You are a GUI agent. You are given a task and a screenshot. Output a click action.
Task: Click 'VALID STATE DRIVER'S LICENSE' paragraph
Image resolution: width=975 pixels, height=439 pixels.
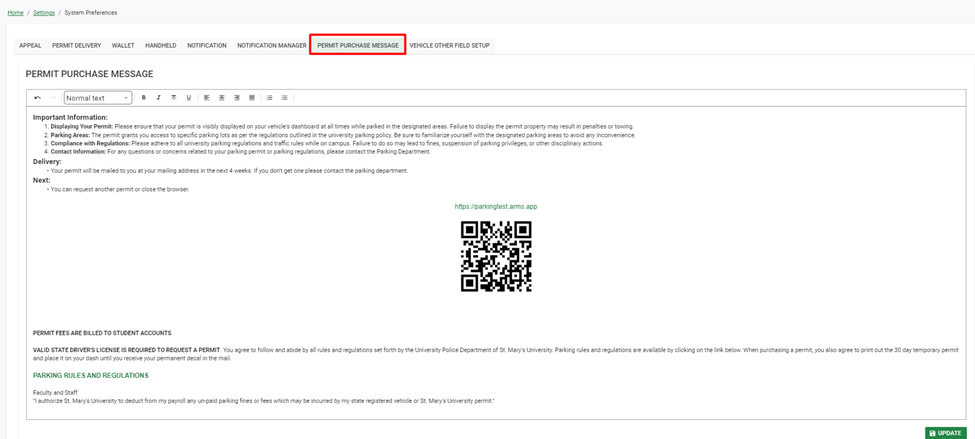[x=496, y=354]
